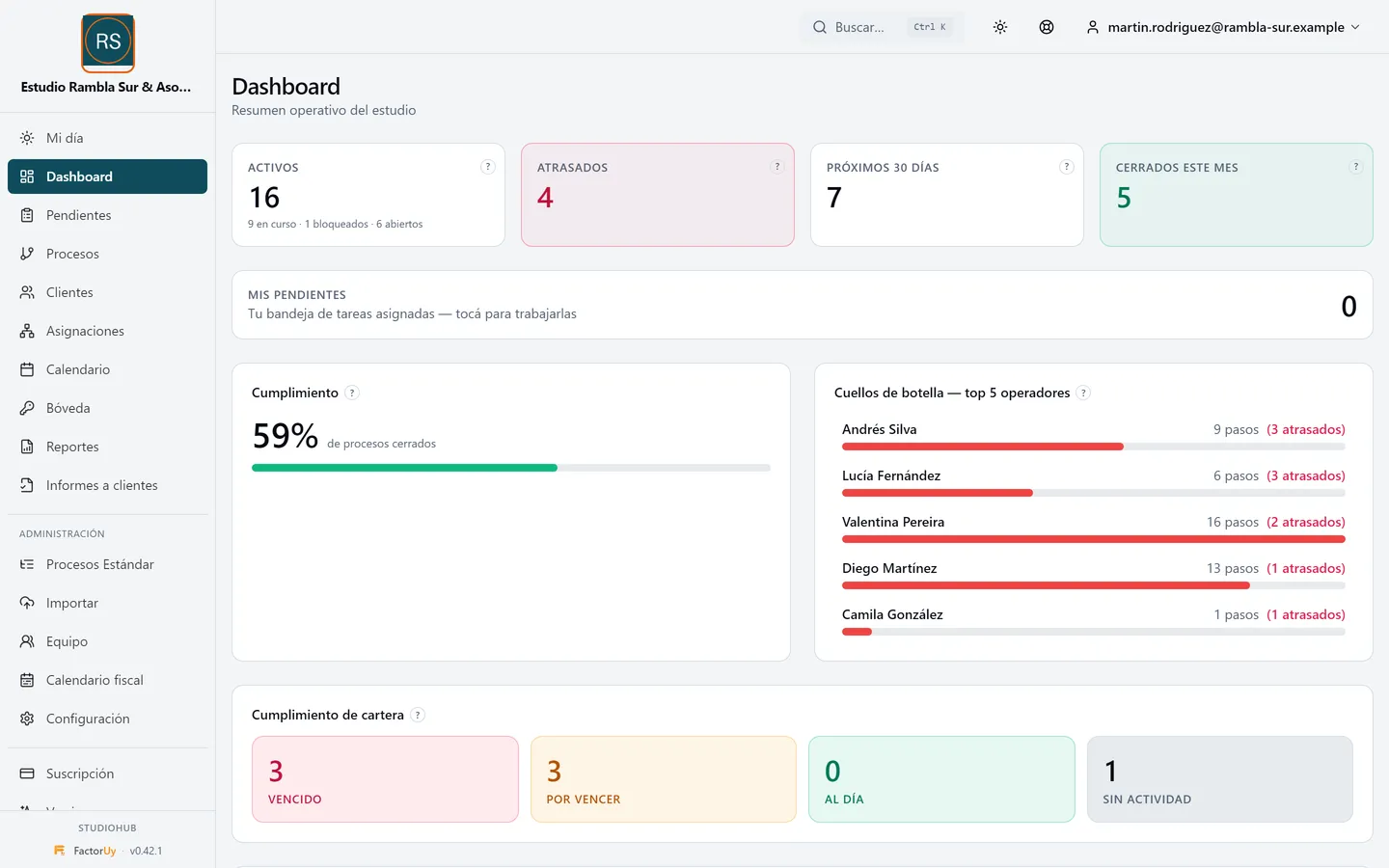Click help icon on Cerrados este mes card
Image resolution: width=1389 pixels, height=868 pixels.
click(1356, 167)
